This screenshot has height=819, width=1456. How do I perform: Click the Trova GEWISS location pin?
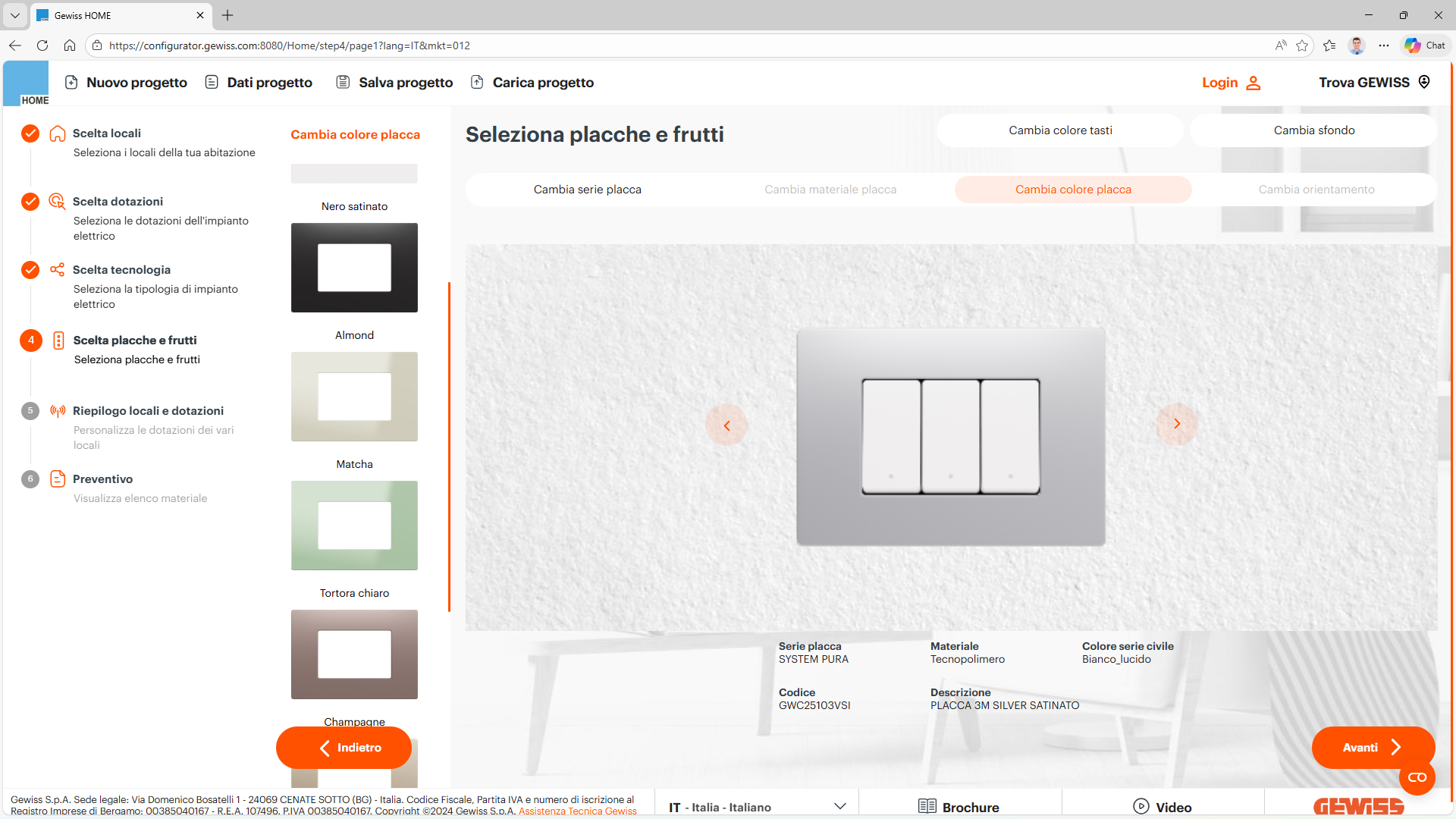(x=1424, y=82)
